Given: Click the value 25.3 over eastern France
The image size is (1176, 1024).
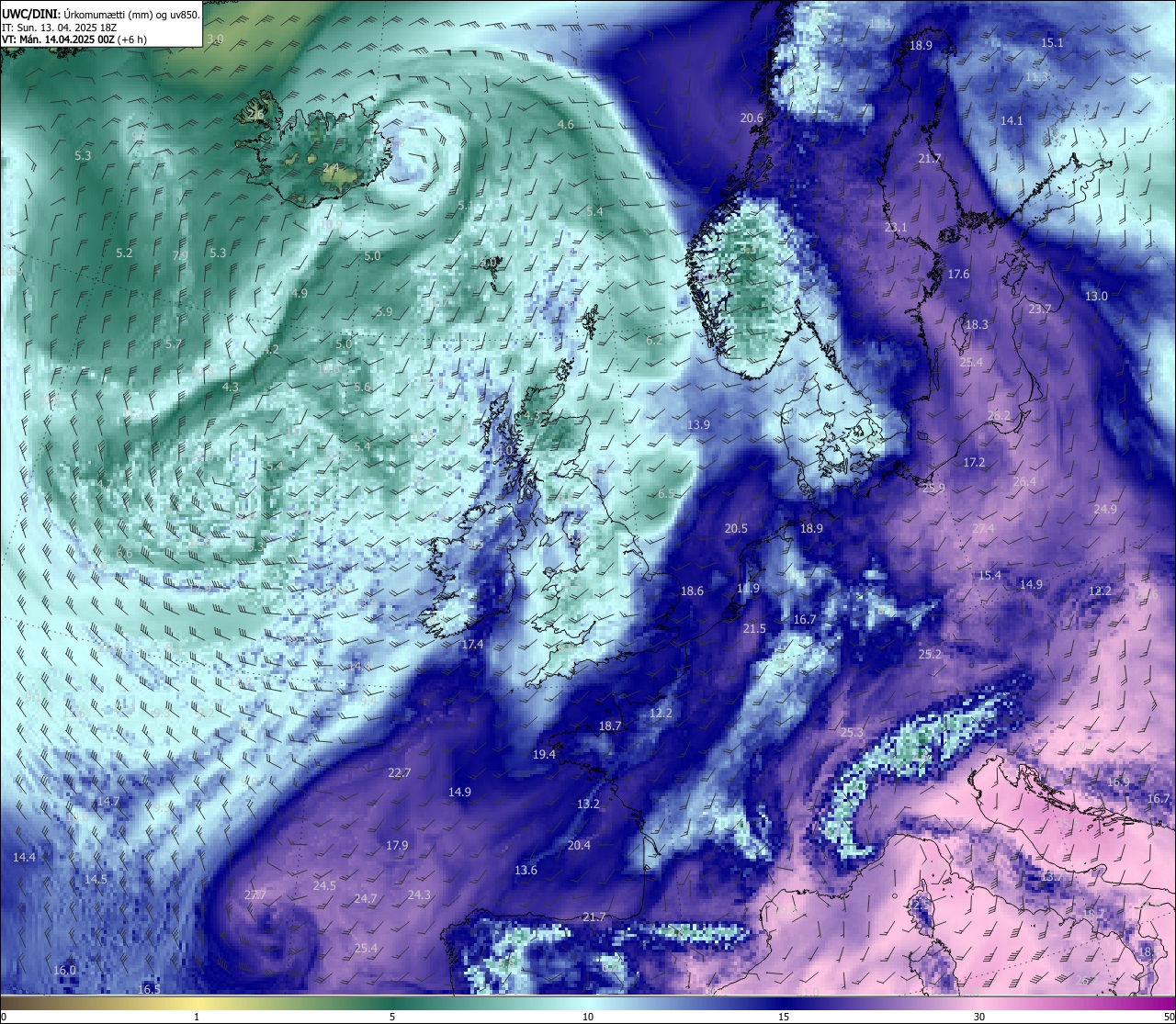Looking at the screenshot, I should point(852,733).
